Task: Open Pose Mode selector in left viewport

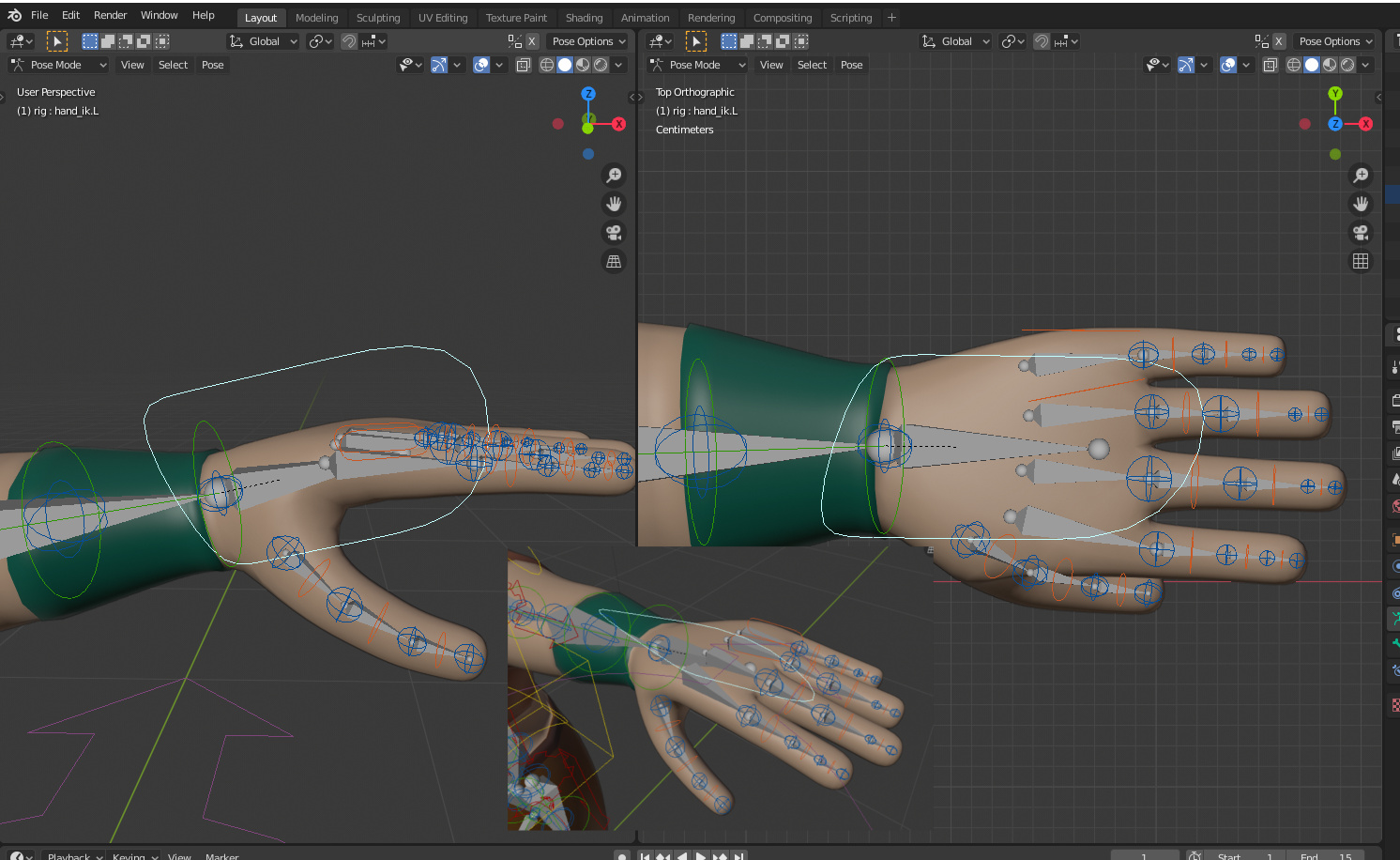Action: 58,65
